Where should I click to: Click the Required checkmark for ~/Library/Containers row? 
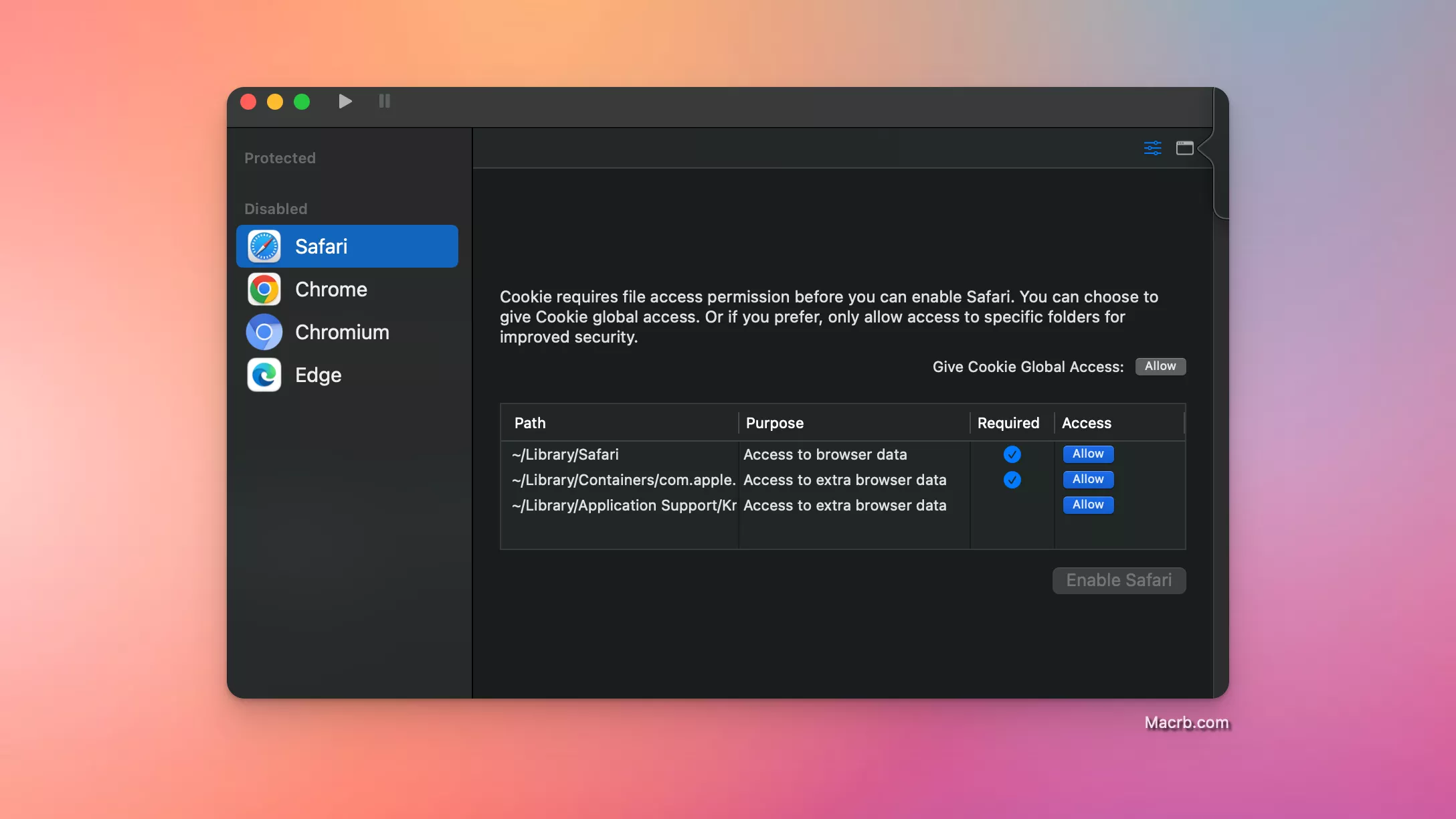tap(1012, 480)
